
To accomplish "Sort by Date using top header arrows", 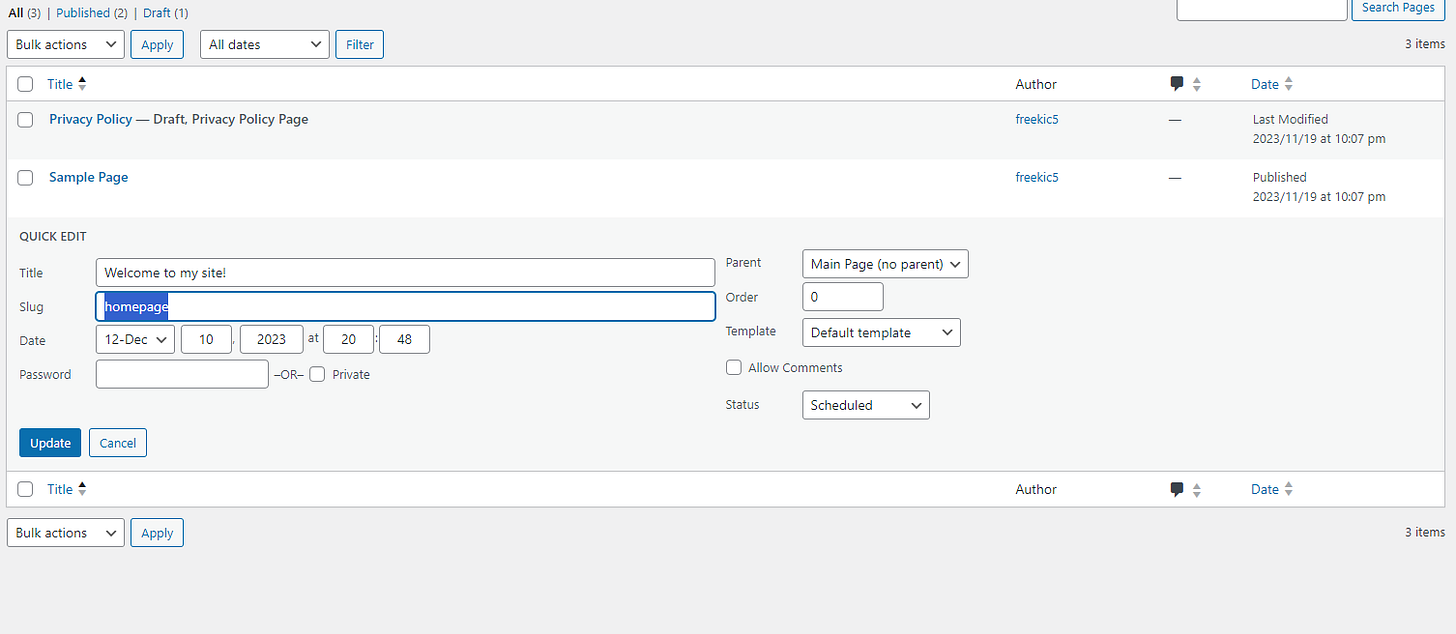I will [1288, 84].
